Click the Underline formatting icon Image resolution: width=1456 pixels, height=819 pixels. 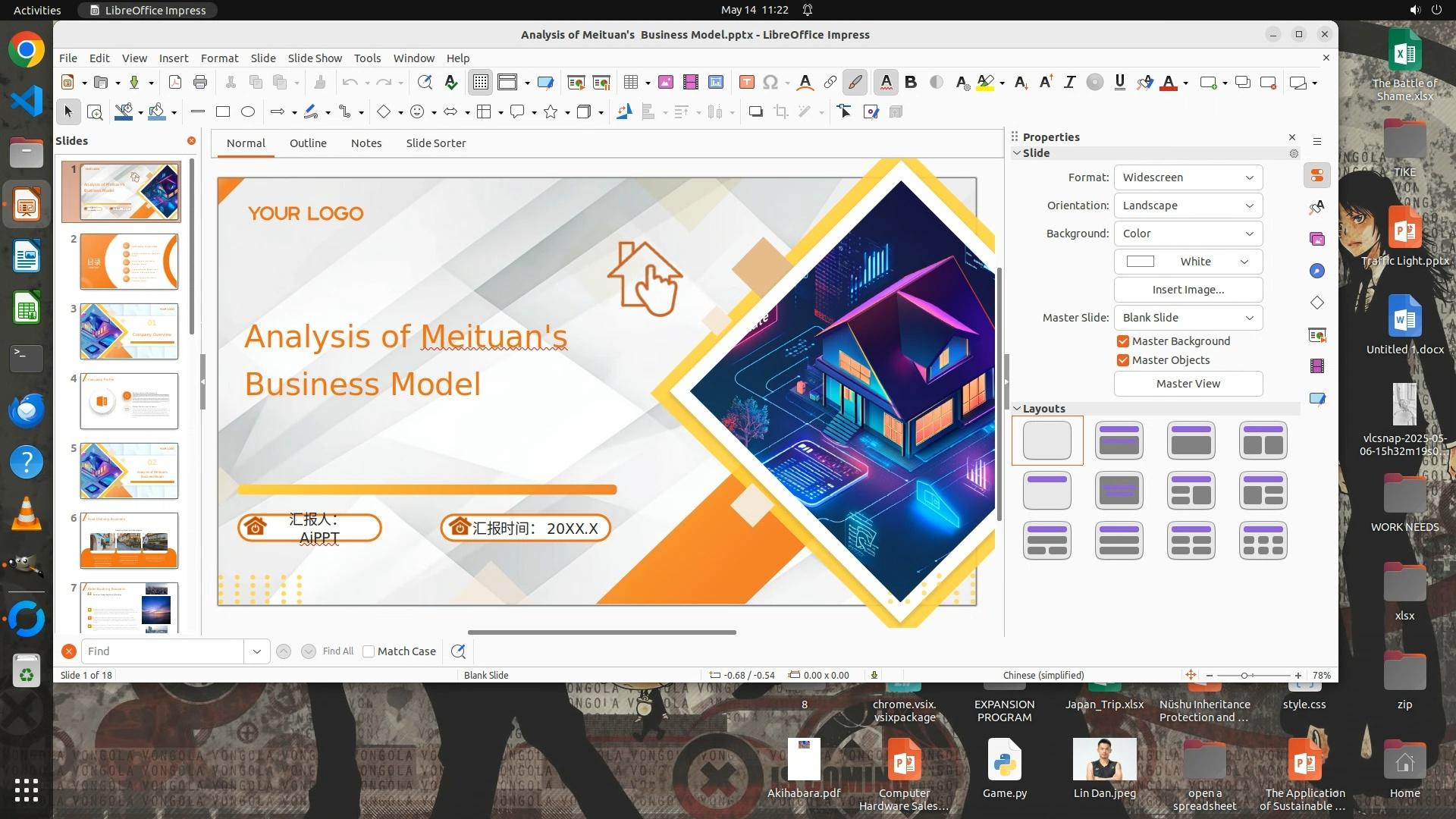tap(1119, 83)
